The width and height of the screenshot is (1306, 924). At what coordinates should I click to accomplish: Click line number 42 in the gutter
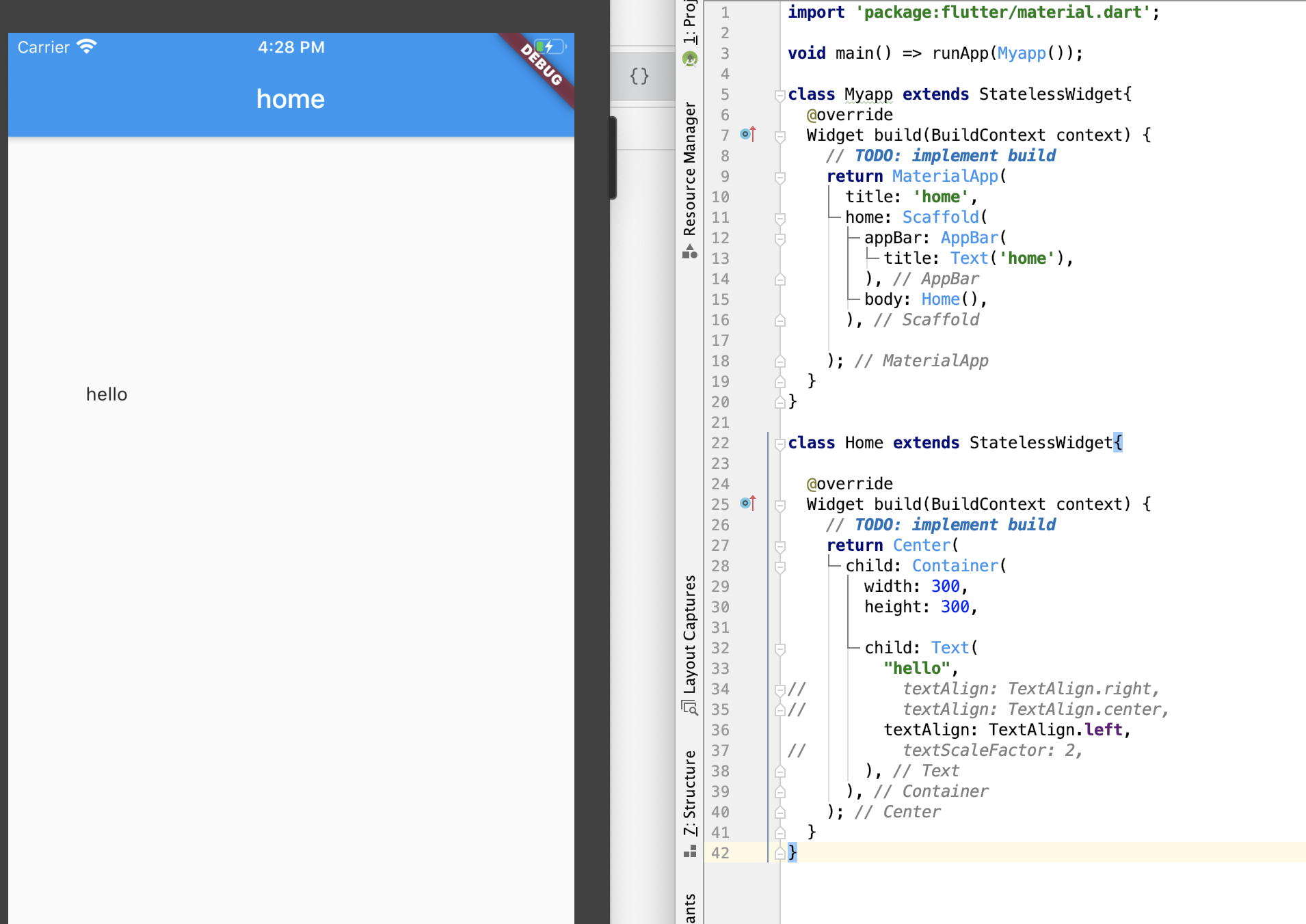click(720, 853)
